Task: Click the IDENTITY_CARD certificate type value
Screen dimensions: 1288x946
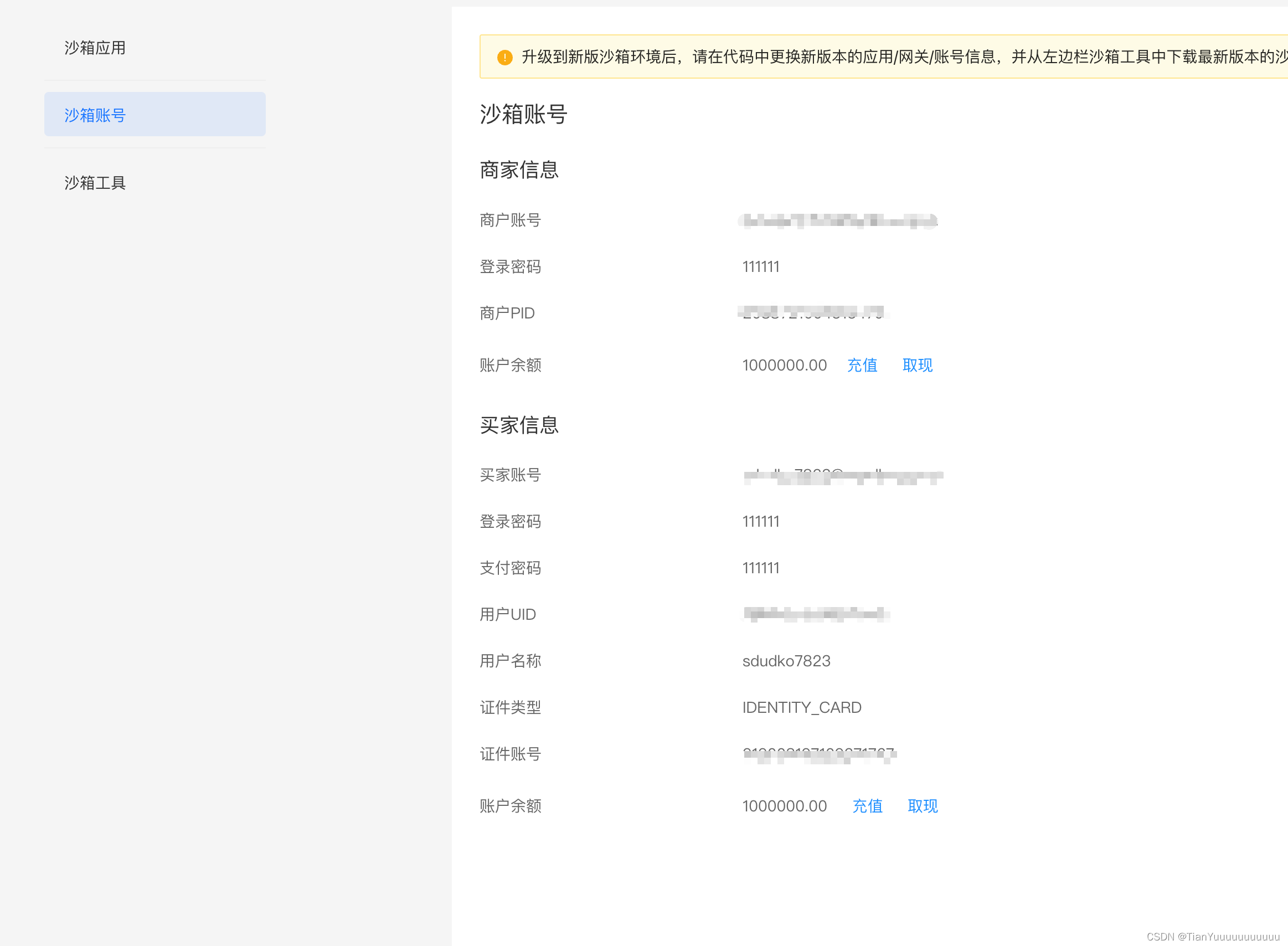Action: pyautogui.click(x=801, y=707)
